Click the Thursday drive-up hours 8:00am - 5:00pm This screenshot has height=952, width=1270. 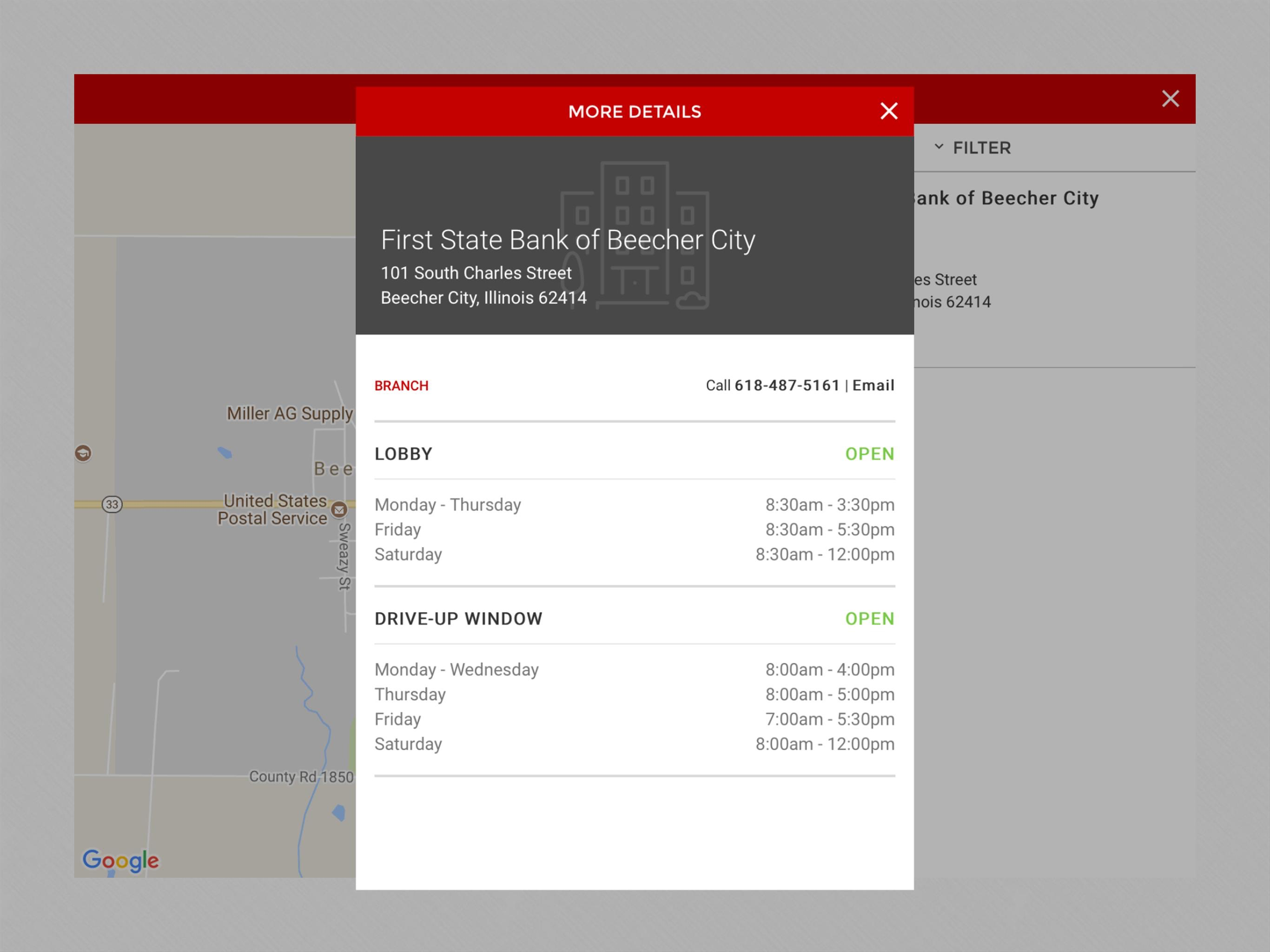[x=830, y=694]
